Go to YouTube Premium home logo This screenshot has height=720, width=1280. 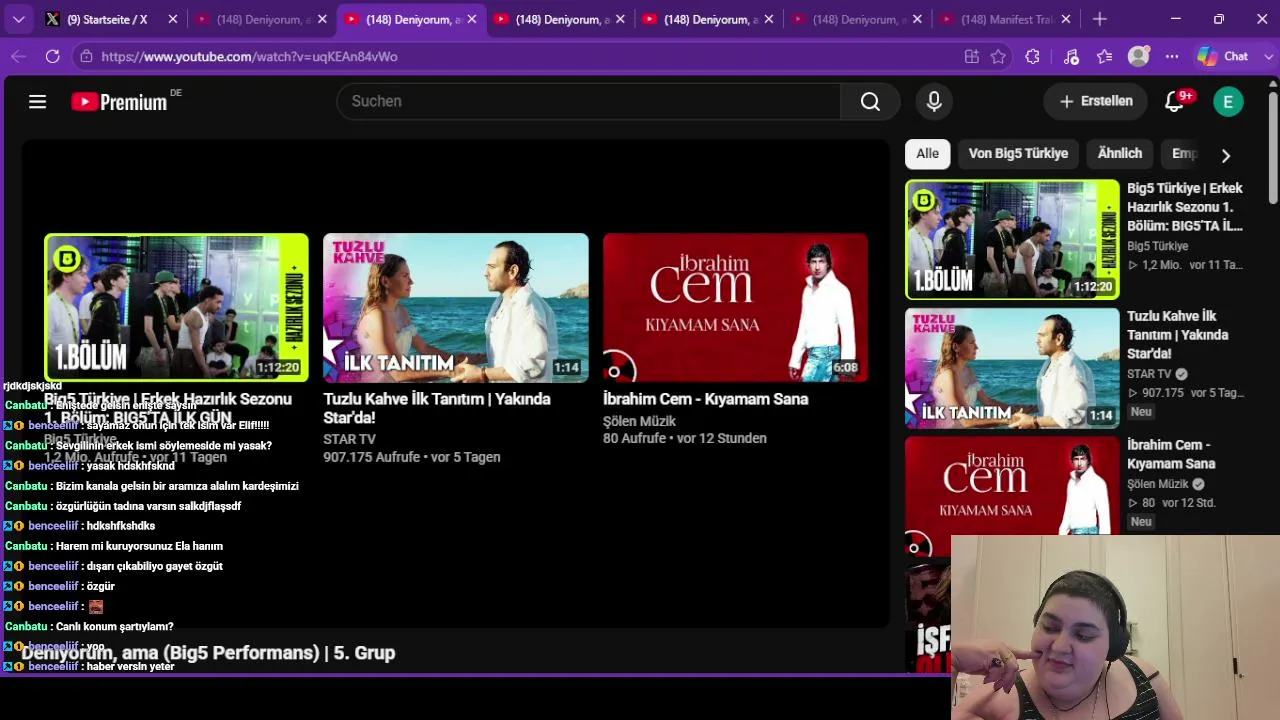pyautogui.click(x=119, y=101)
